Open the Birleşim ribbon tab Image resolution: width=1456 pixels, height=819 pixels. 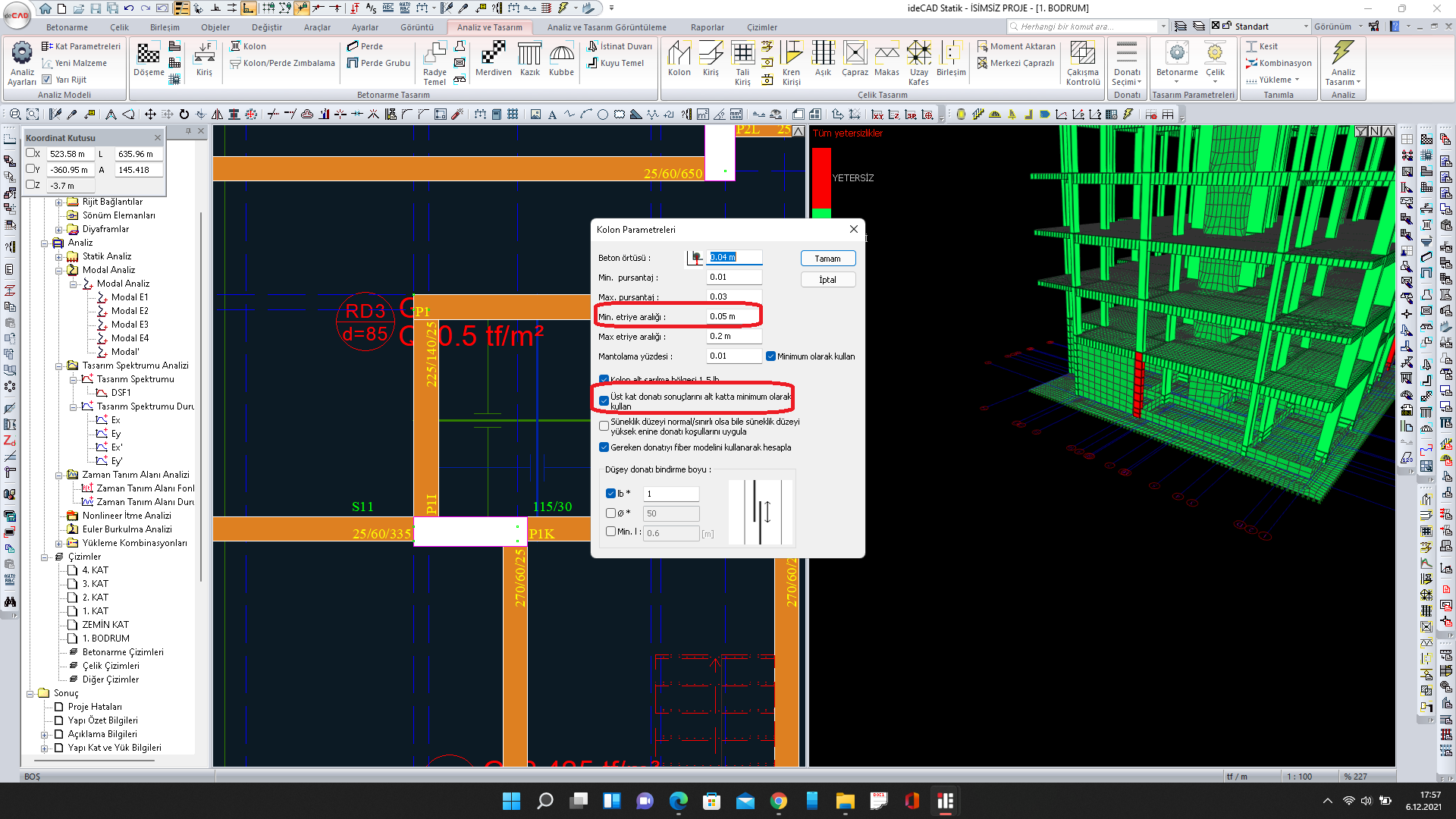pyautogui.click(x=165, y=27)
